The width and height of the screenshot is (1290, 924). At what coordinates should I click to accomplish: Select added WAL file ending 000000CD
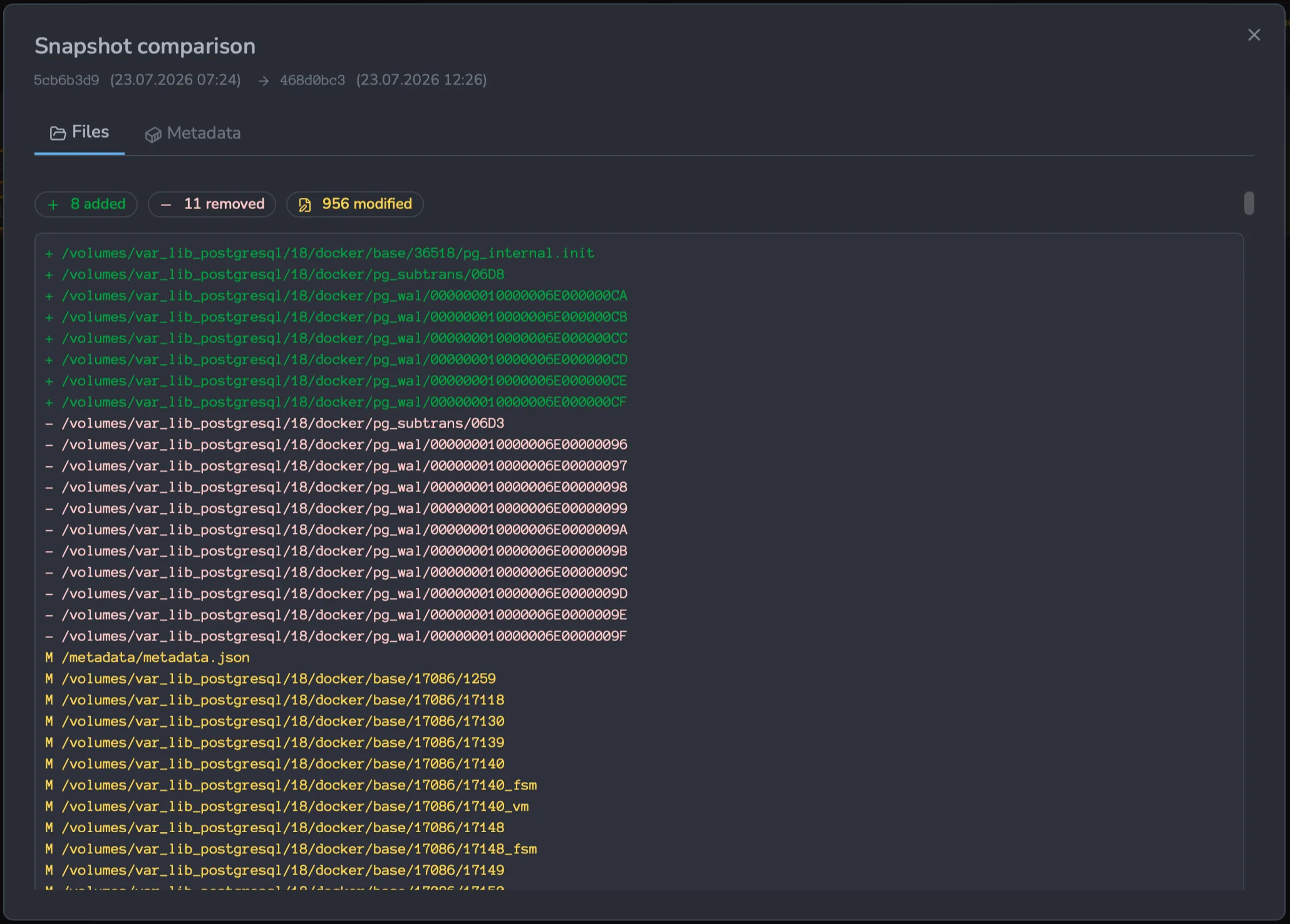(336, 360)
